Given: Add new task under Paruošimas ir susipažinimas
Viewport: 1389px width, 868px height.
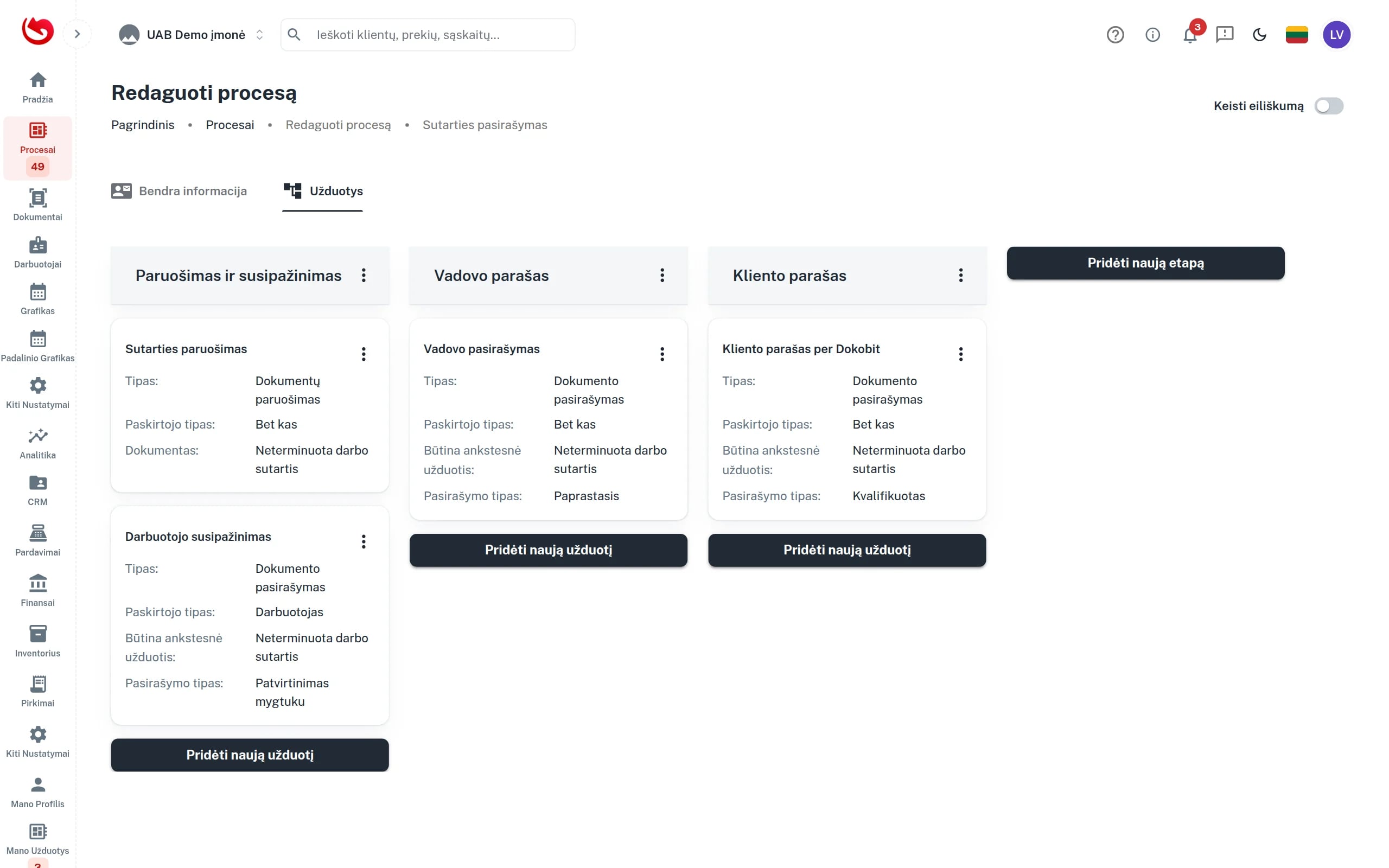Looking at the screenshot, I should pos(250,754).
